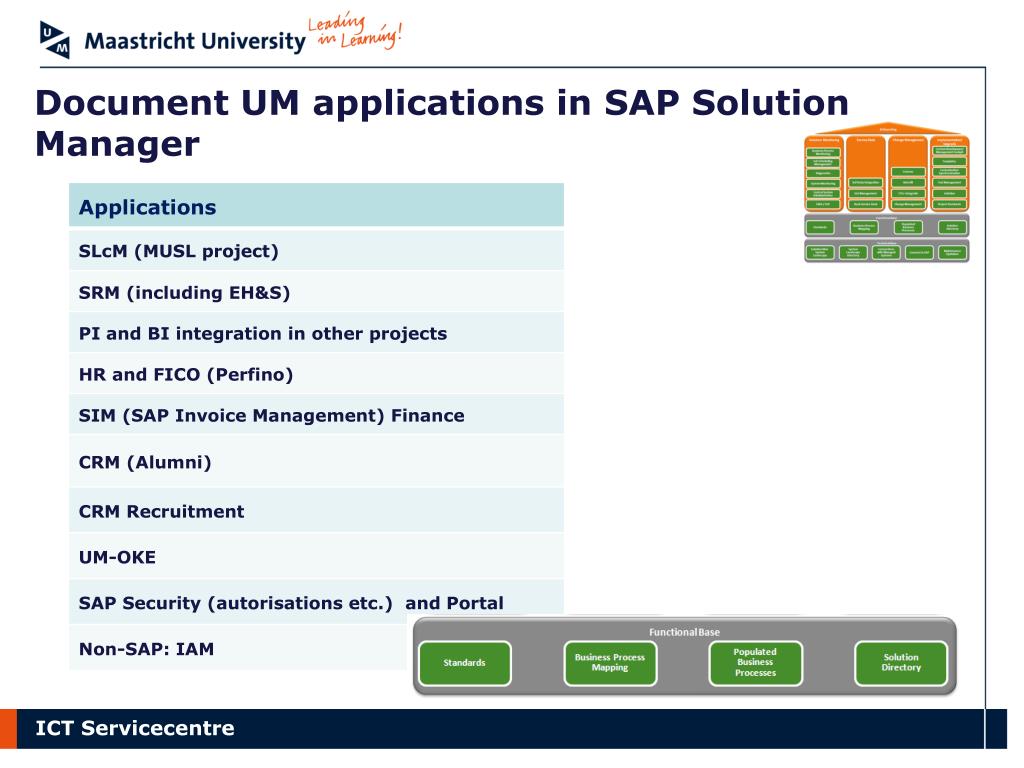Select the 'CRM (Alumni)' row
This screenshot has width=1024, height=768.
pos(316,462)
